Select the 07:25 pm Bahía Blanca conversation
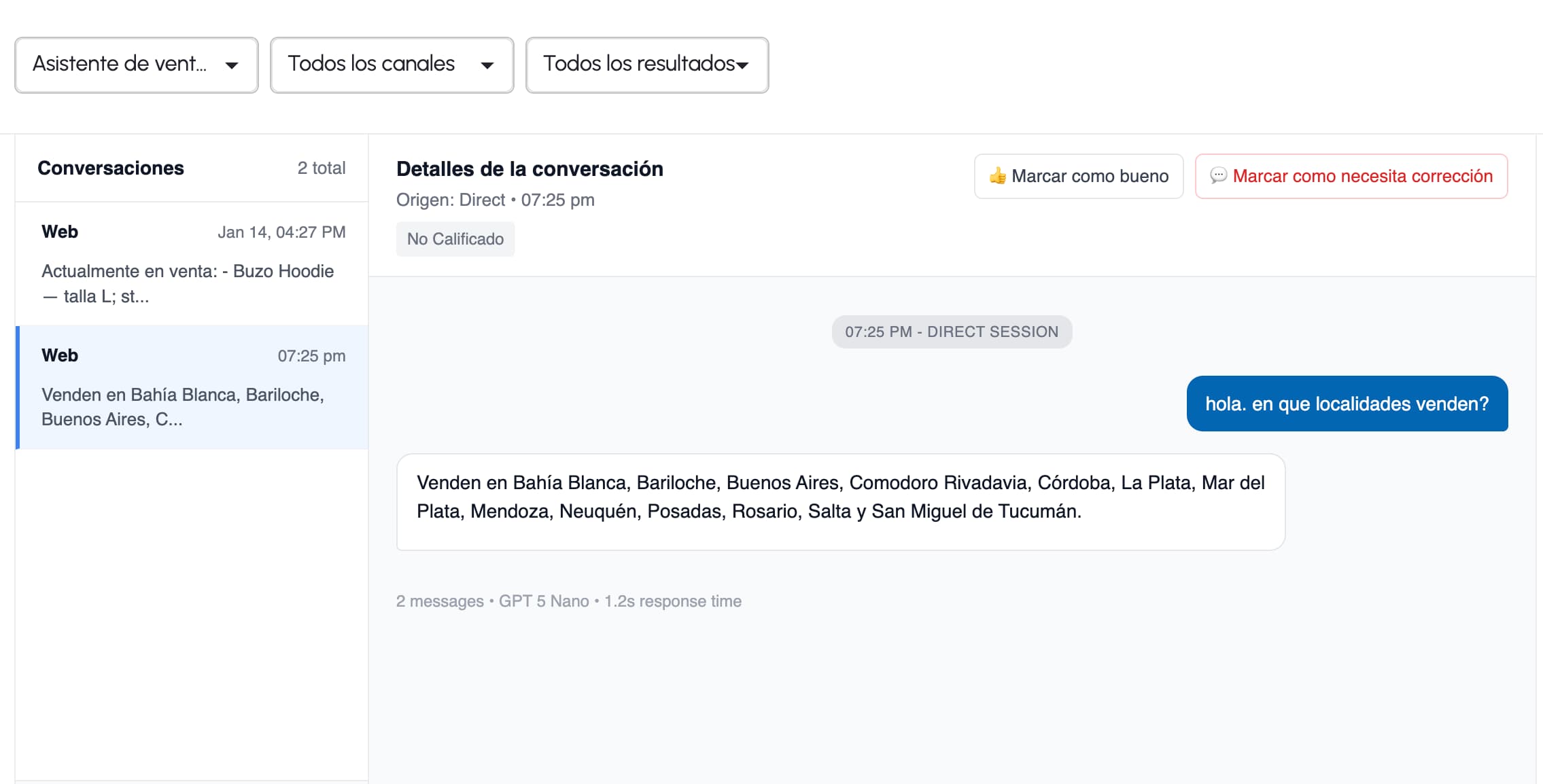This screenshot has width=1543, height=784. coord(192,387)
